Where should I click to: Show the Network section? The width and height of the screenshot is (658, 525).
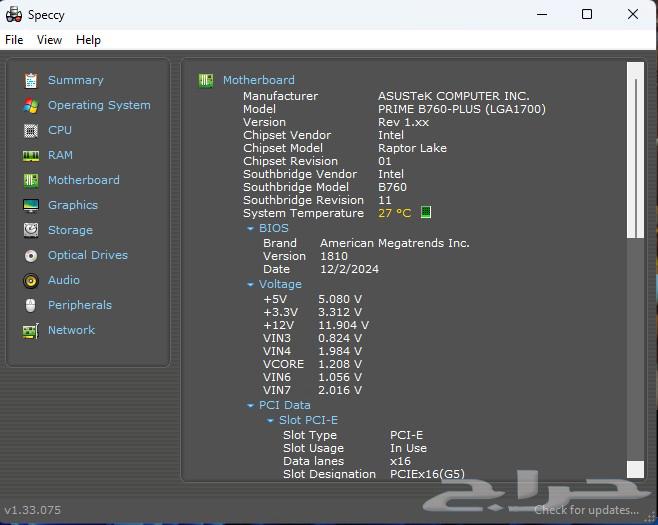tap(71, 330)
